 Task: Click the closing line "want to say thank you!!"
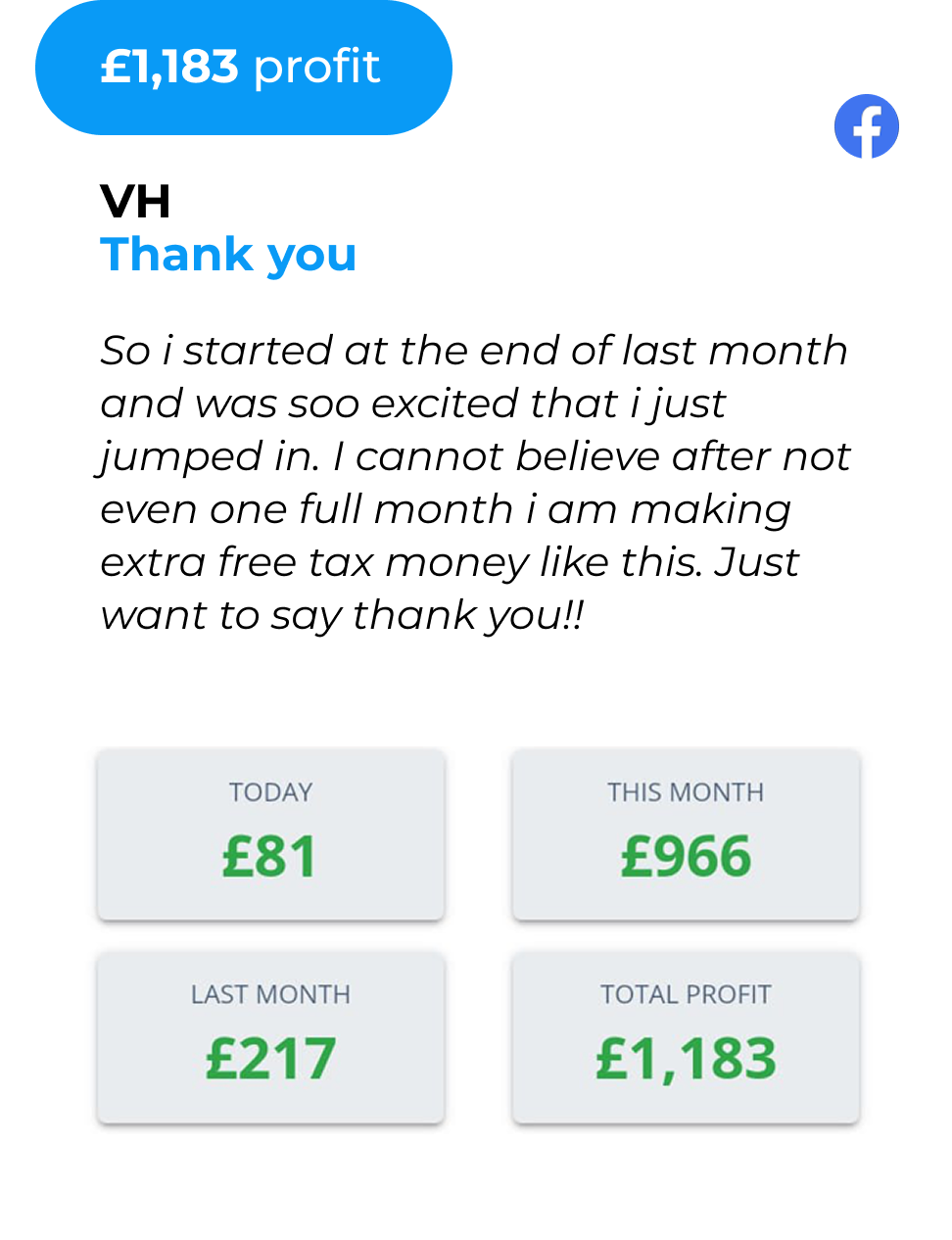tap(342, 615)
